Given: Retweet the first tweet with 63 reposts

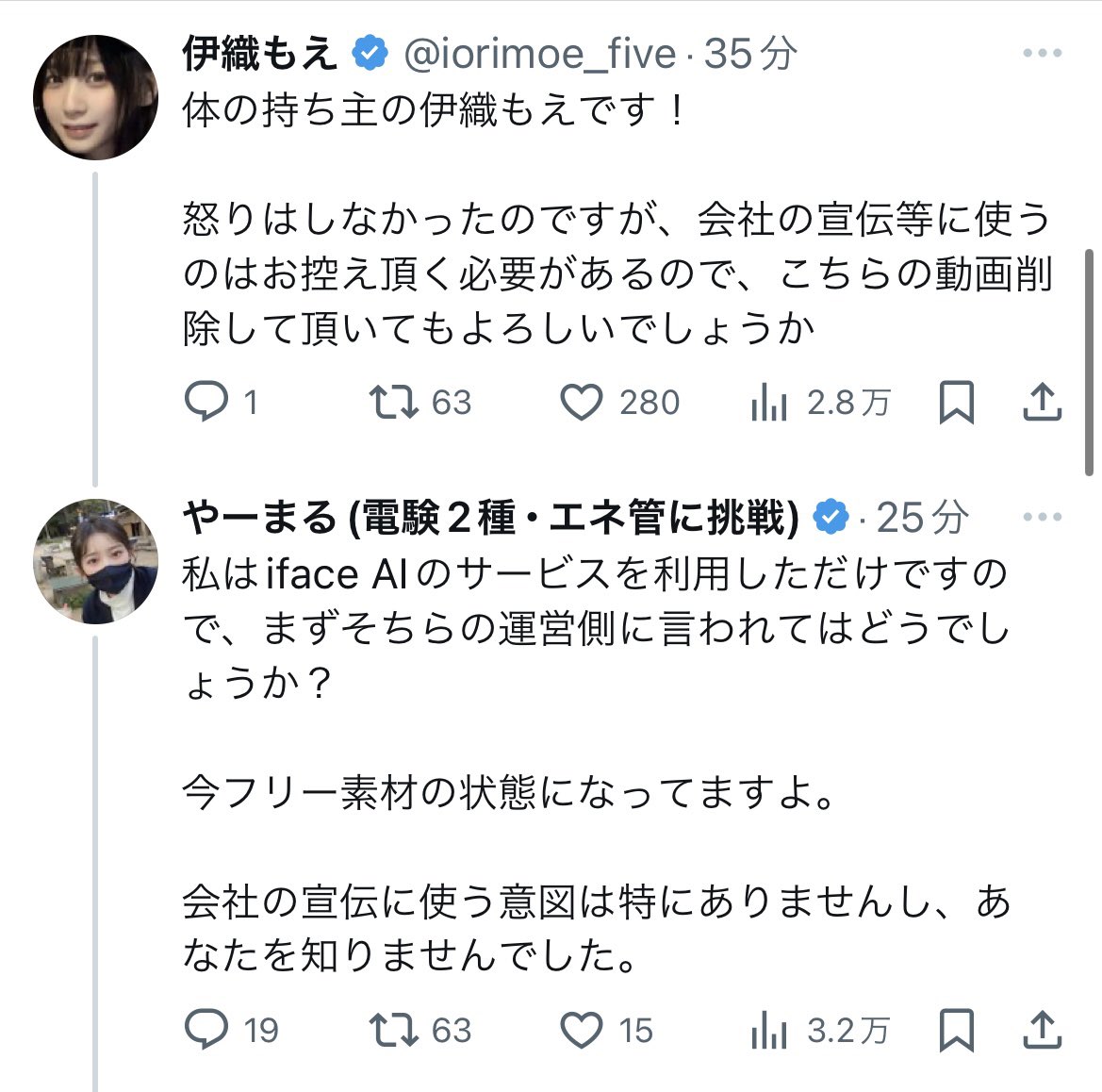Looking at the screenshot, I should coord(393,404).
